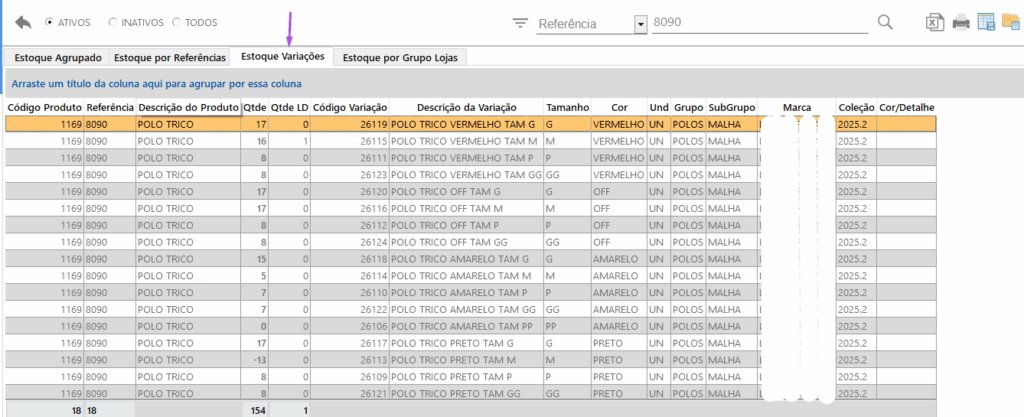Click the Descrição da Variação column header

[466, 107]
